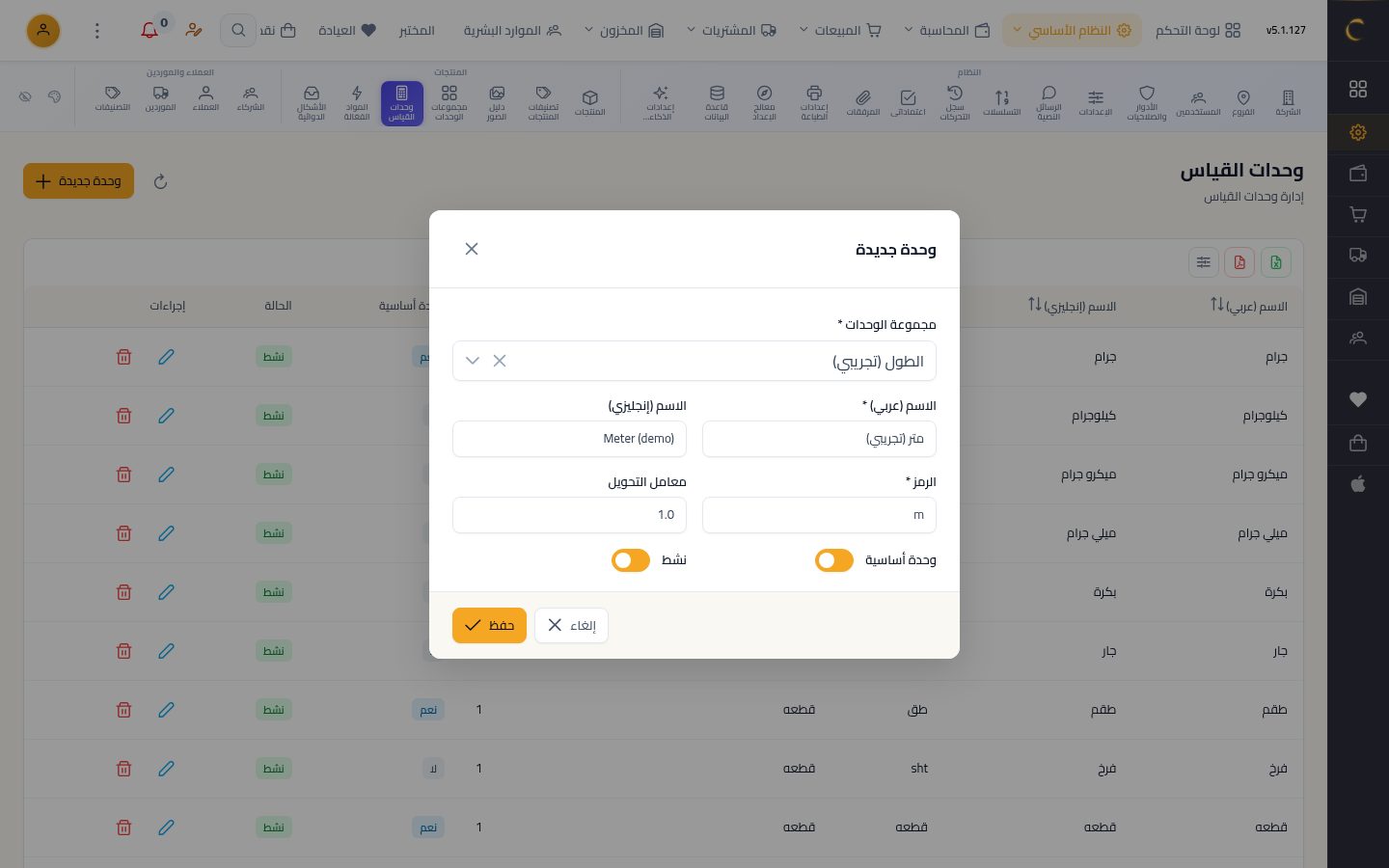
Task: Save the new unit with حفظ
Action: (489, 625)
